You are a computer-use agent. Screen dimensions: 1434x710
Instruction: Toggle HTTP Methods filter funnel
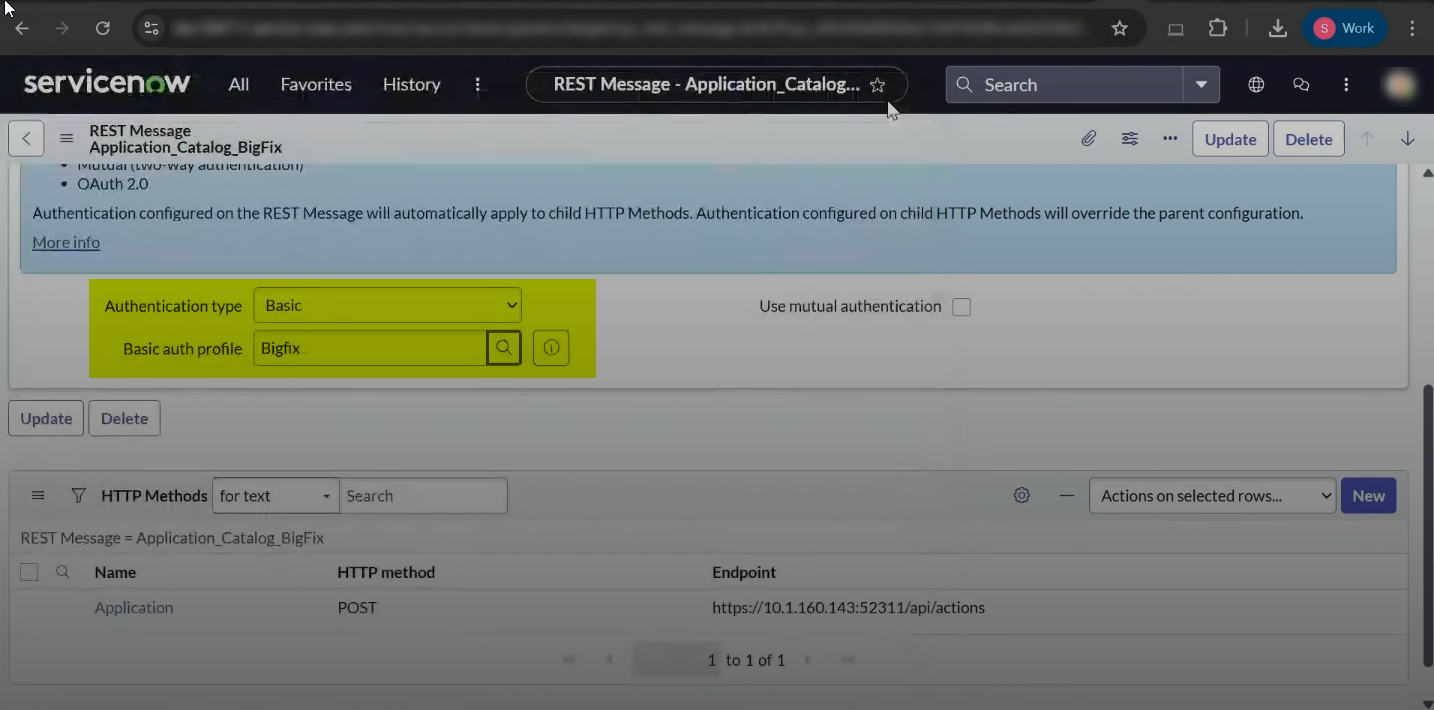78,495
